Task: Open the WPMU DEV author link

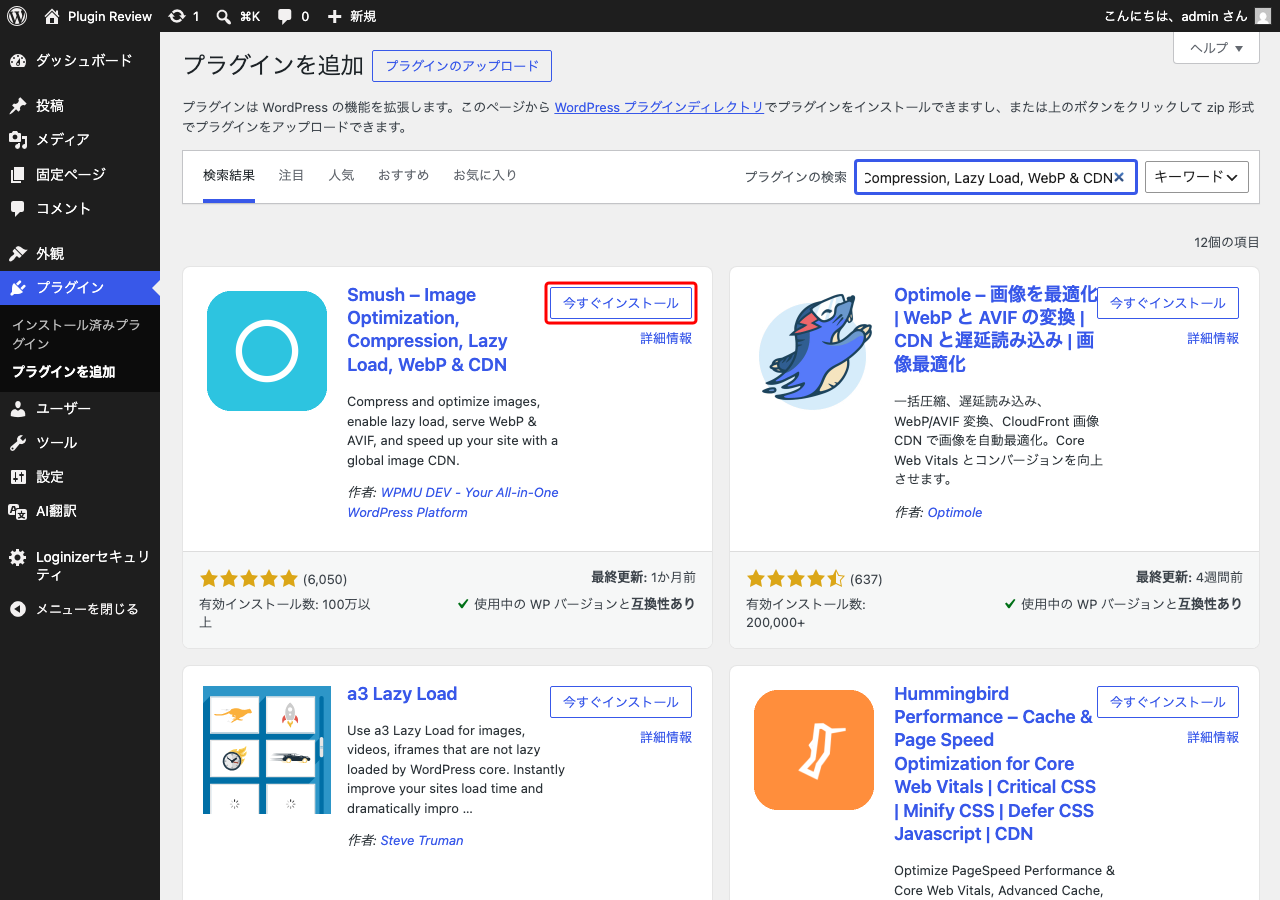Action: [453, 502]
